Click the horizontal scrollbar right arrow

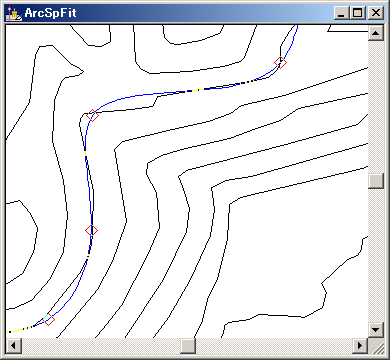360,346
